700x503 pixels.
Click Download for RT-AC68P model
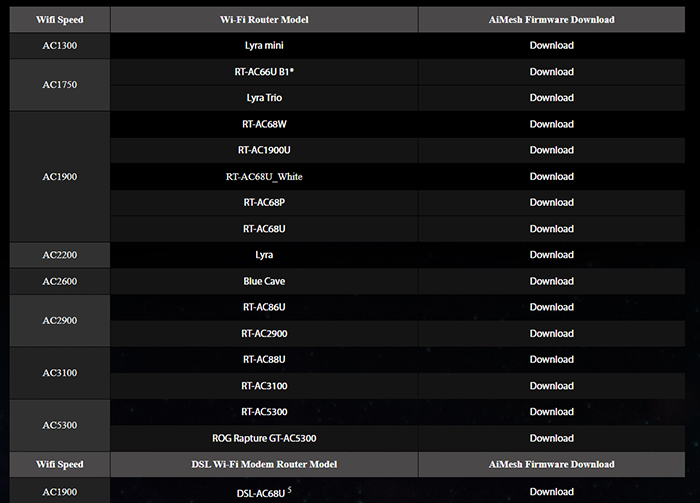(x=551, y=203)
